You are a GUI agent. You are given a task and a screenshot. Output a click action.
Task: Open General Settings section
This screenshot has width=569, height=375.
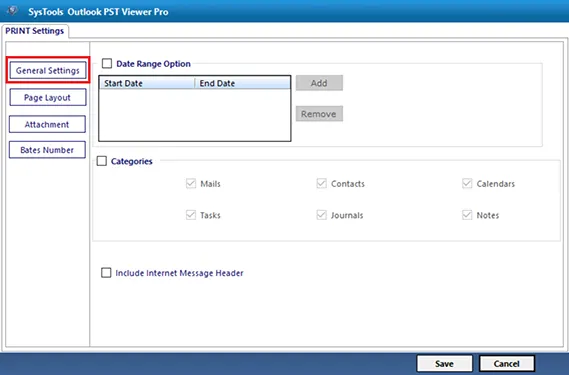[48, 70]
